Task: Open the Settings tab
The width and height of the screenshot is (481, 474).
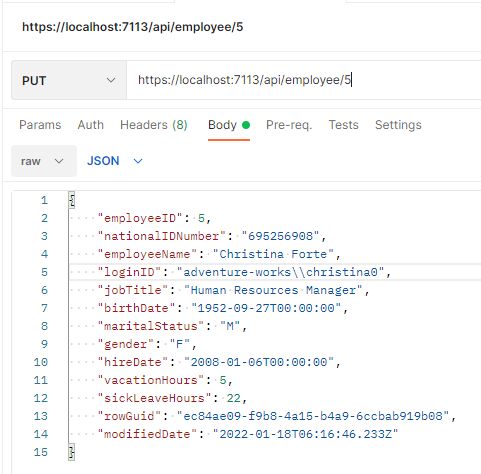Action: (398, 125)
